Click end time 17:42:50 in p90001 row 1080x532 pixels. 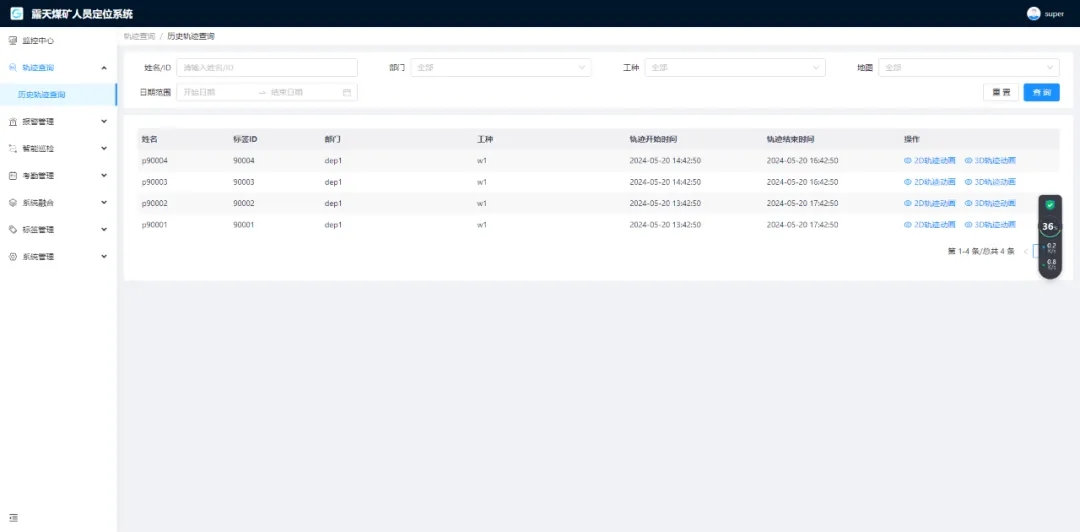802,225
